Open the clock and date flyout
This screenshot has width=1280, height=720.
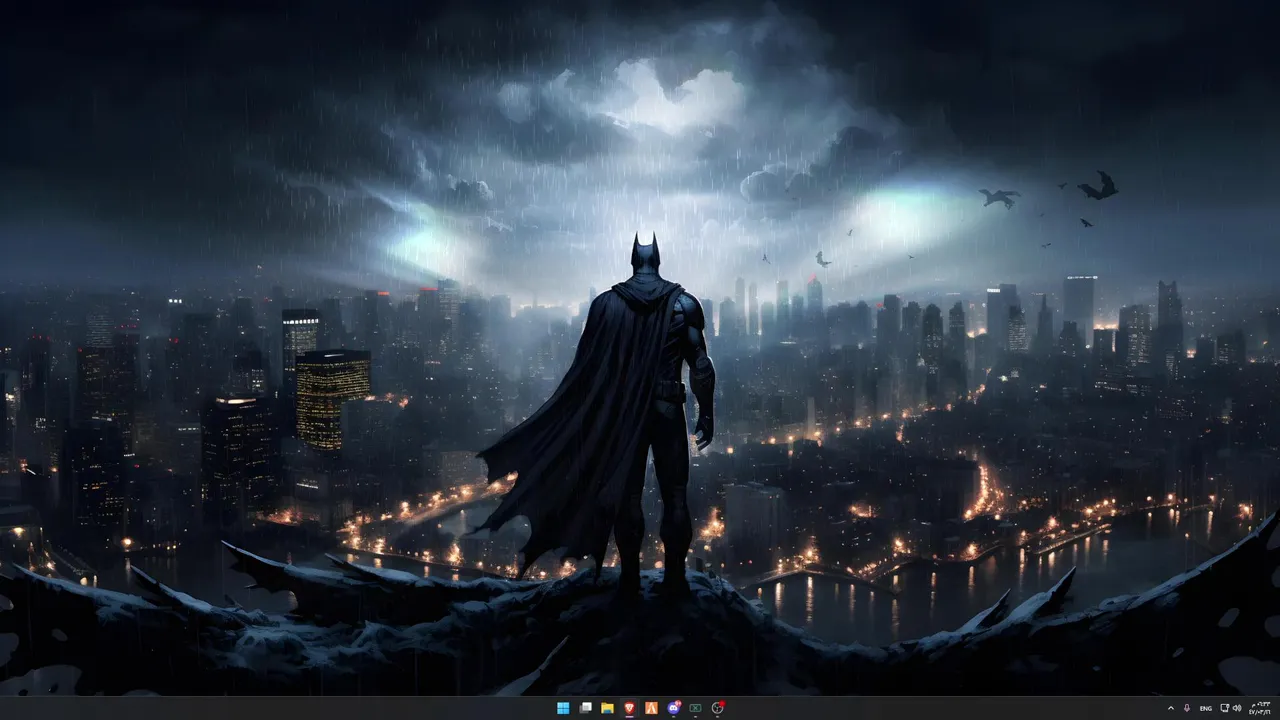tap(1258, 708)
